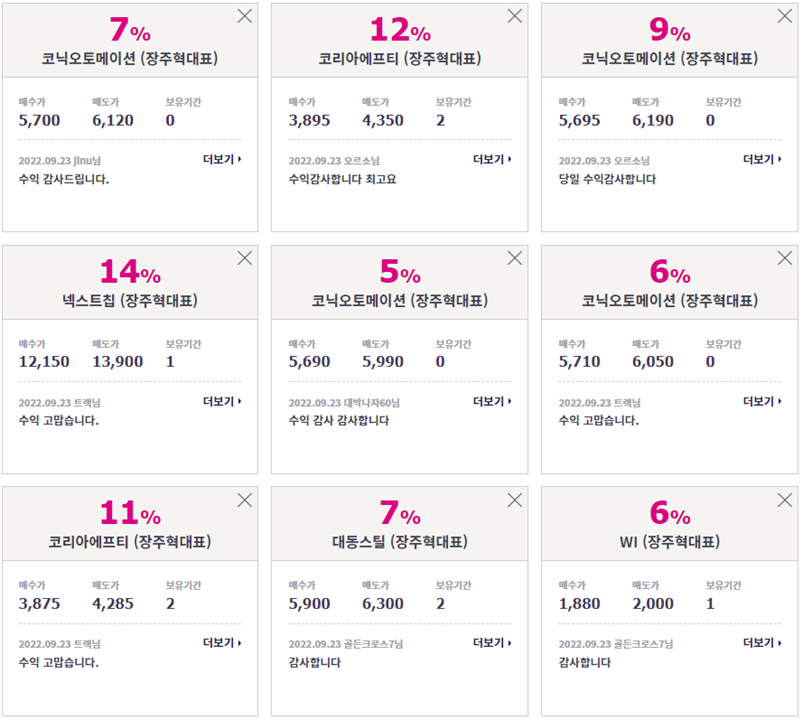Close the 5% 코닉오토메이션 card
803x720 pixels.
pos(515,258)
